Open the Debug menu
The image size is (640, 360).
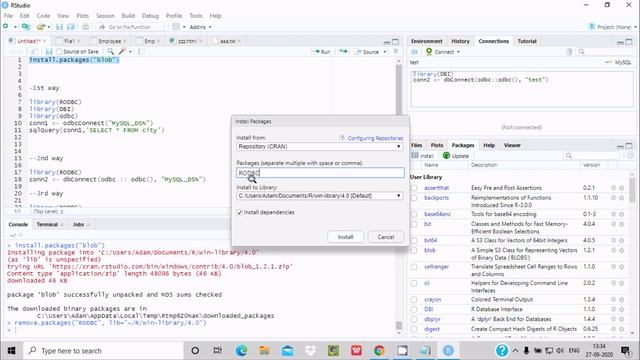click(x=150, y=16)
